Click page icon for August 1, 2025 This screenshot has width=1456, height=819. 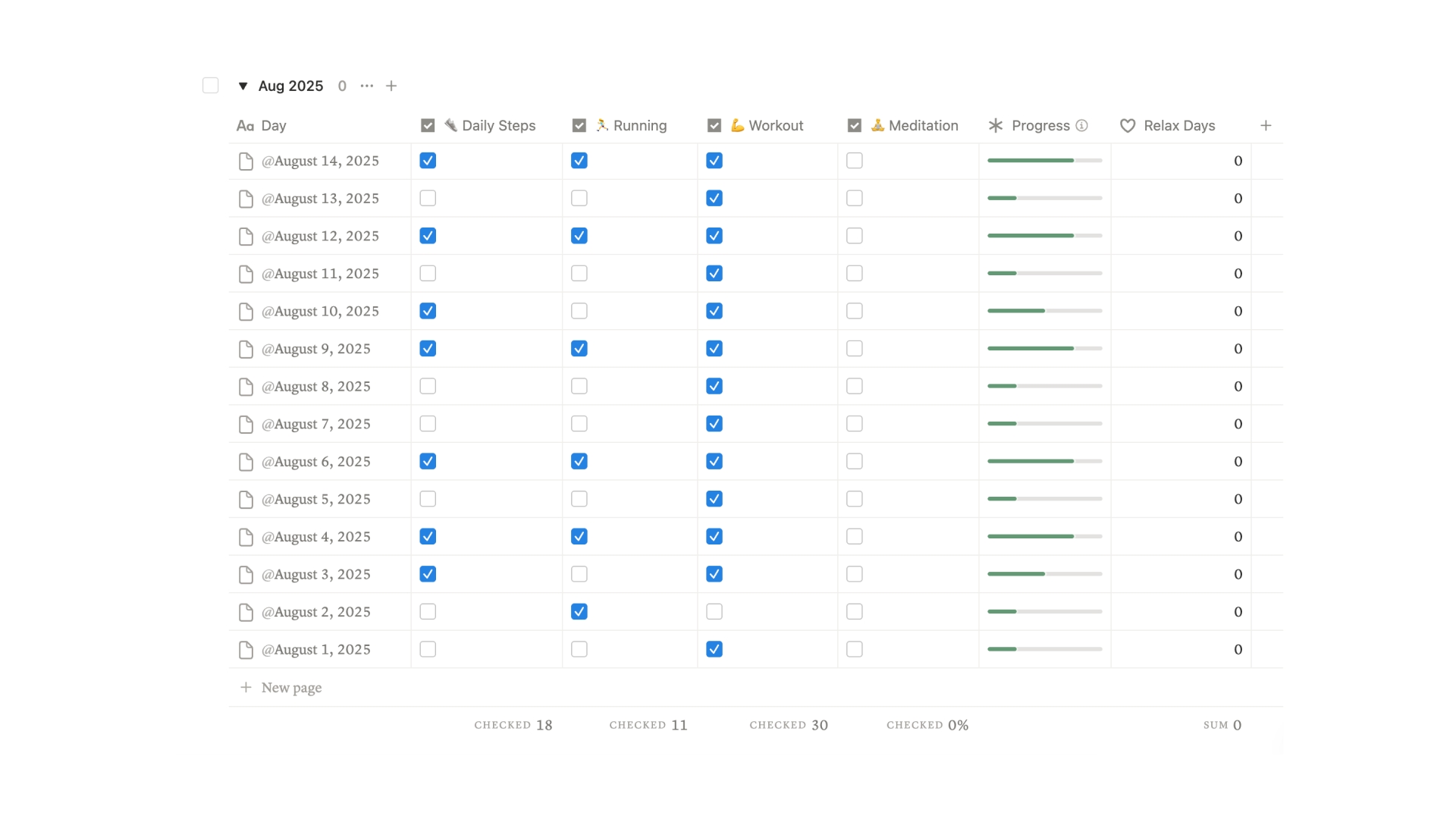pyautogui.click(x=246, y=650)
